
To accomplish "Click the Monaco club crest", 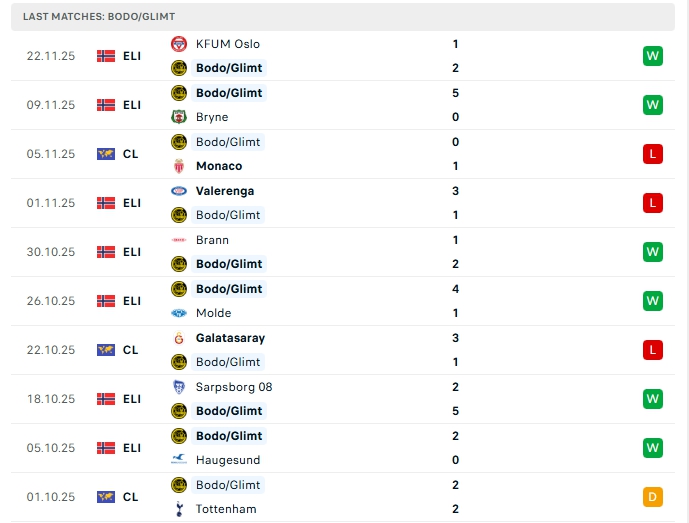I will [179, 166].
